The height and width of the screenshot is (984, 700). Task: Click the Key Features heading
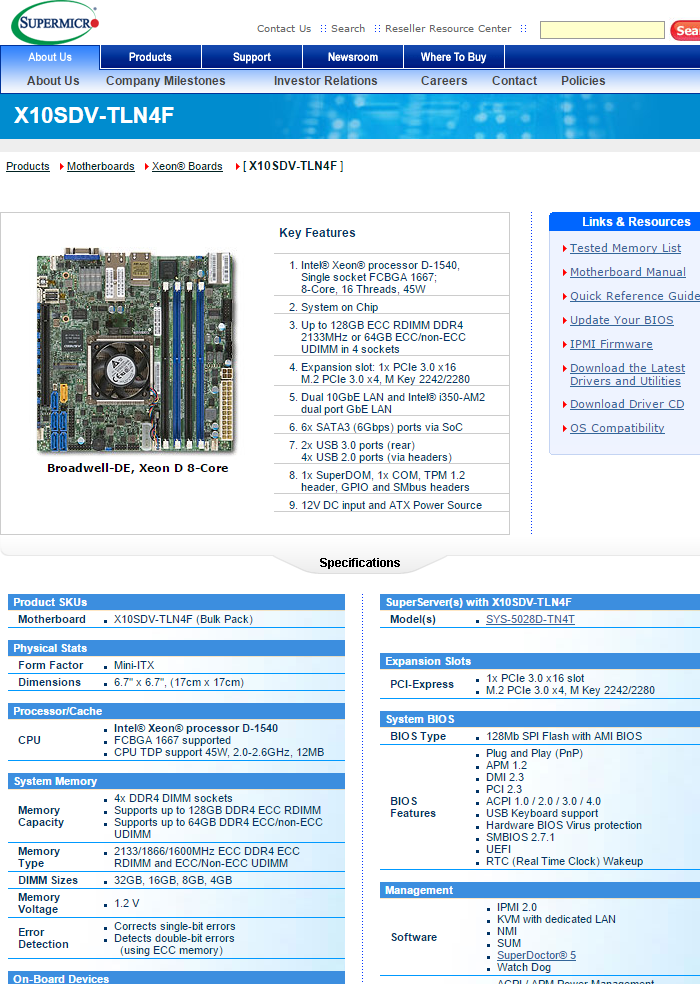click(317, 233)
